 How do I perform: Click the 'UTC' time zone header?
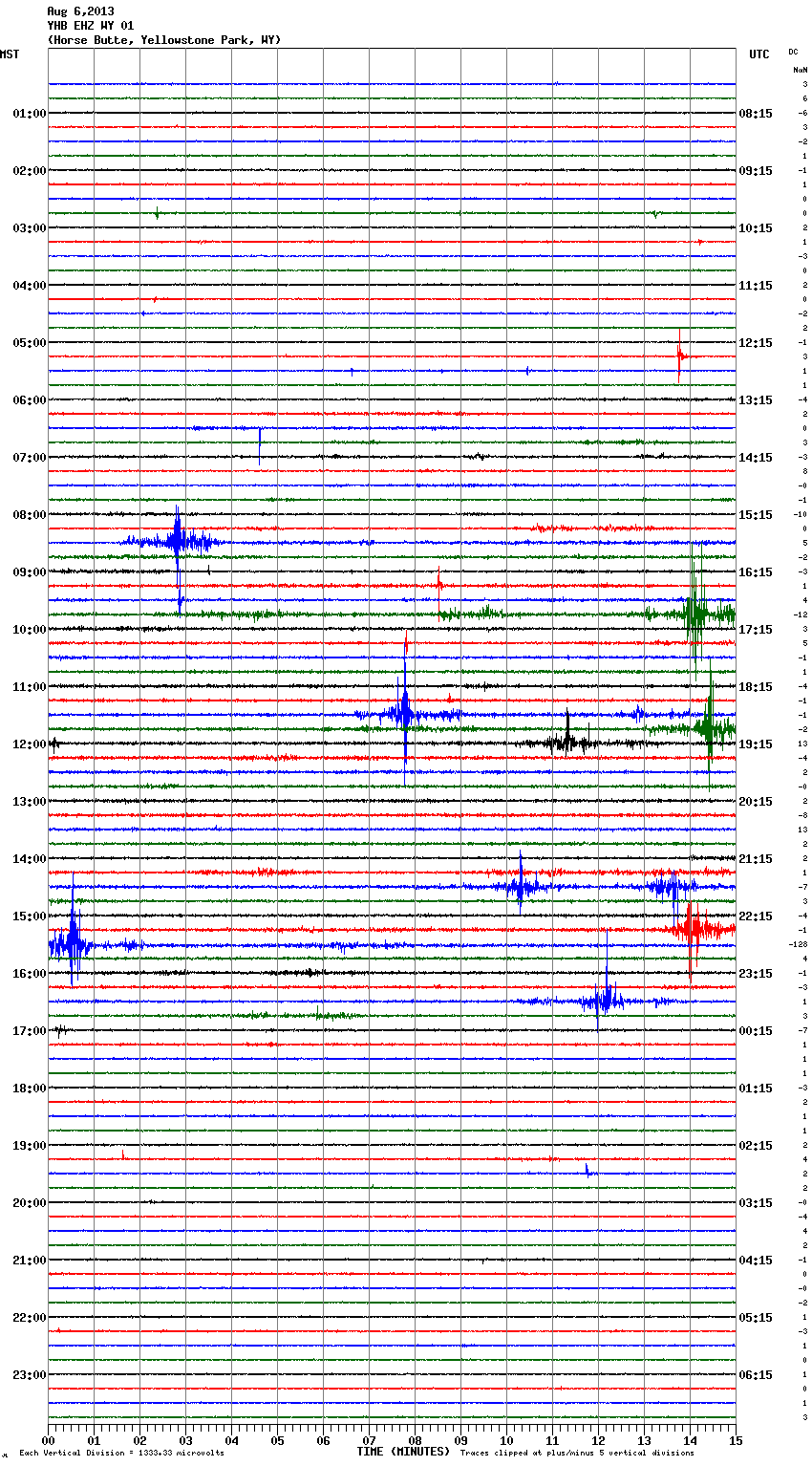pos(759,54)
